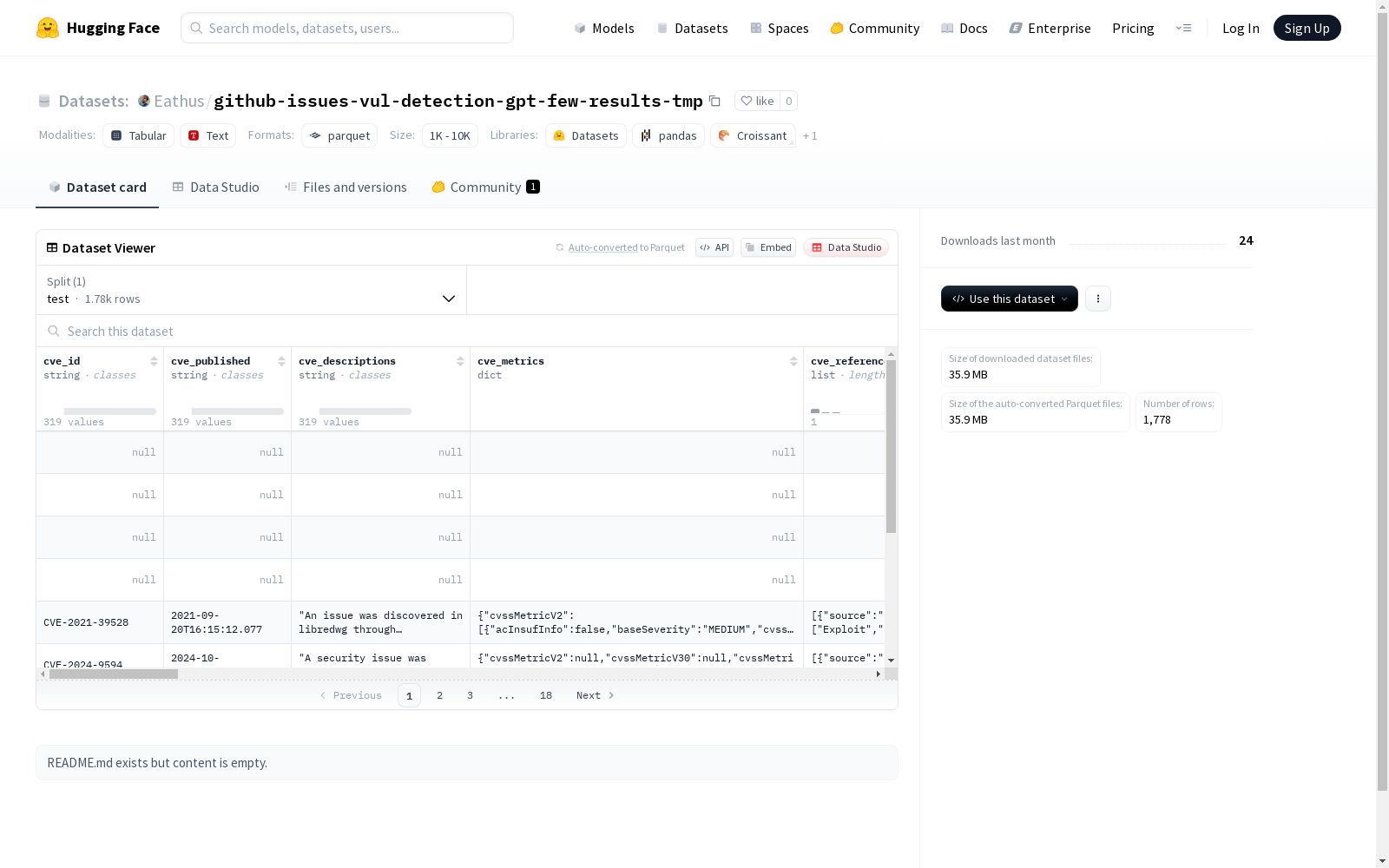Screen dimensions: 1389x868
Task: Sort the cve_published column
Action: [x=281, y=361]
